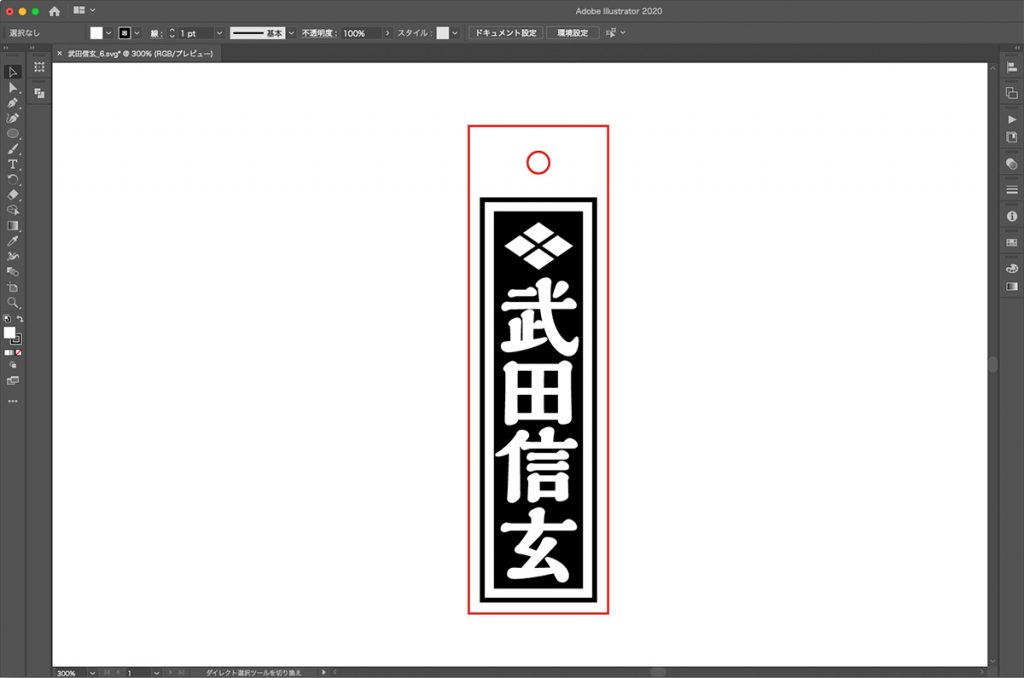
Task: Click control bar Fill swatch
Action: coord(96,33)
